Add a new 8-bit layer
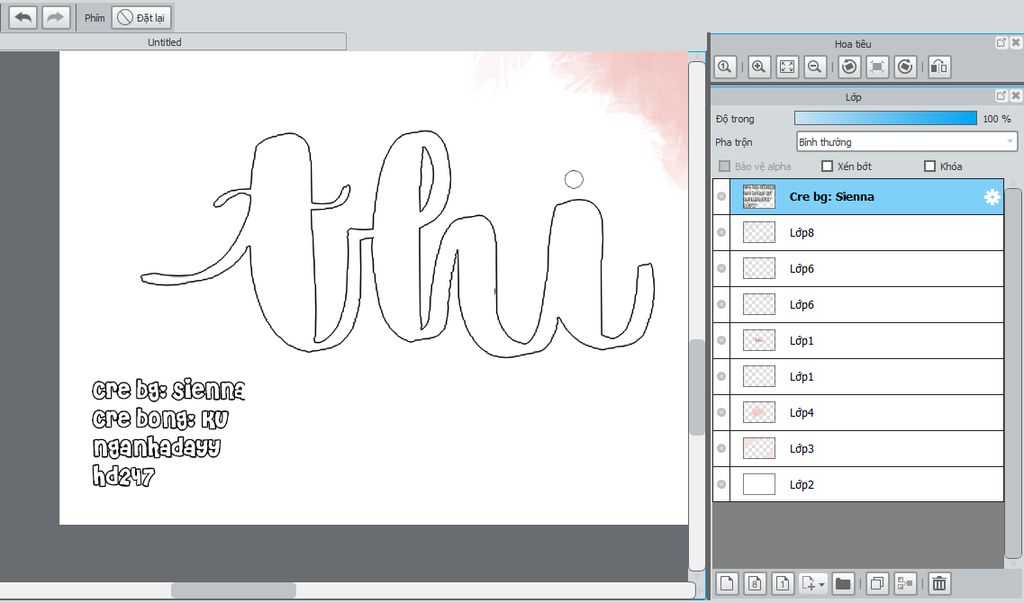The image size is (1024, 603). click(755, 583)
